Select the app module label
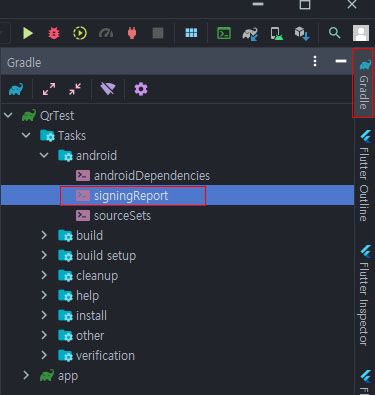The width and height of the screenshot is (375, 395). pyautogui.click(x=68, y=376)
